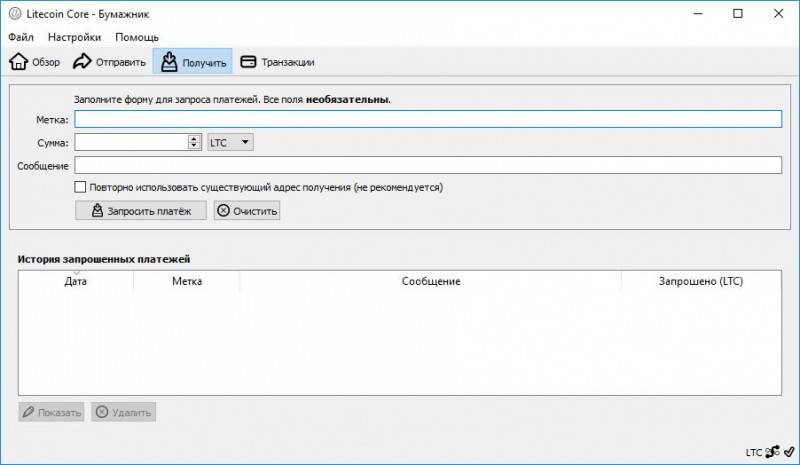
Task: Open the Настройки menu
Action: pyautogui.click(x=74, y=37)
